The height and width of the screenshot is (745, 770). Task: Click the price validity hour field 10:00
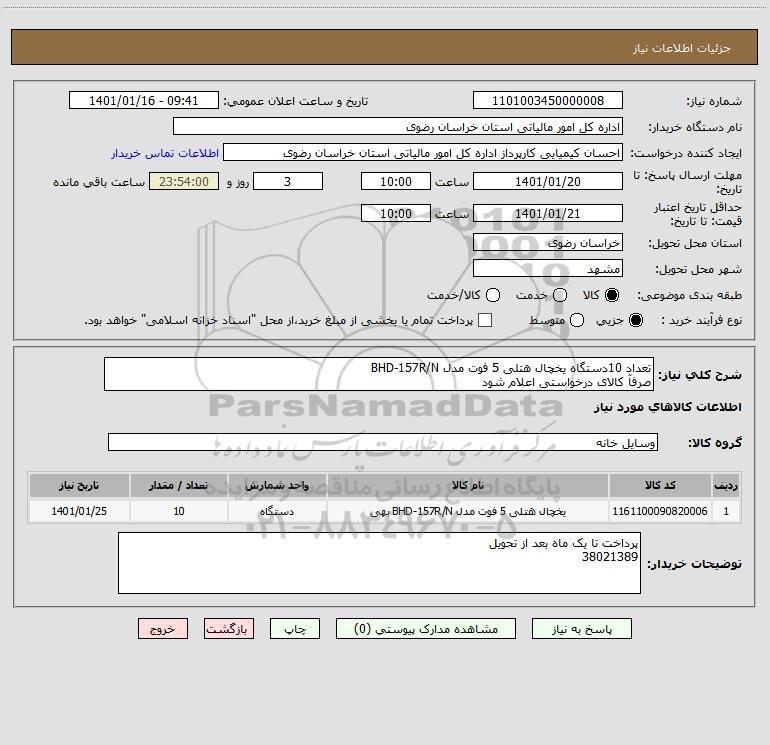point(396,213)
